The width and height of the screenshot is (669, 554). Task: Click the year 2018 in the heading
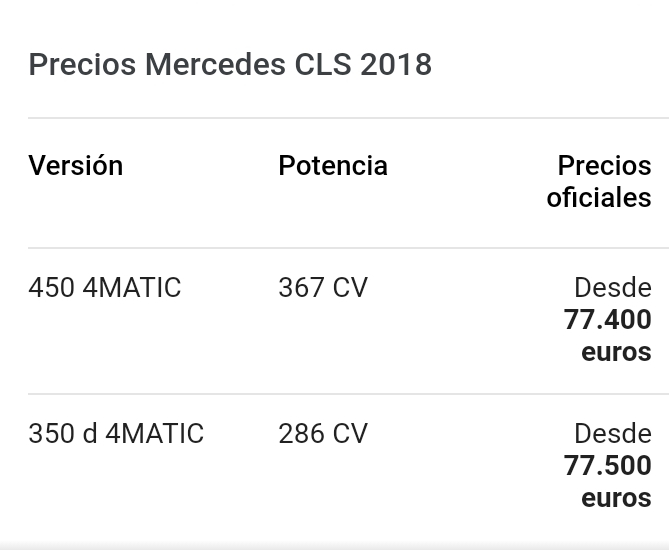click(x=395, y=65)
